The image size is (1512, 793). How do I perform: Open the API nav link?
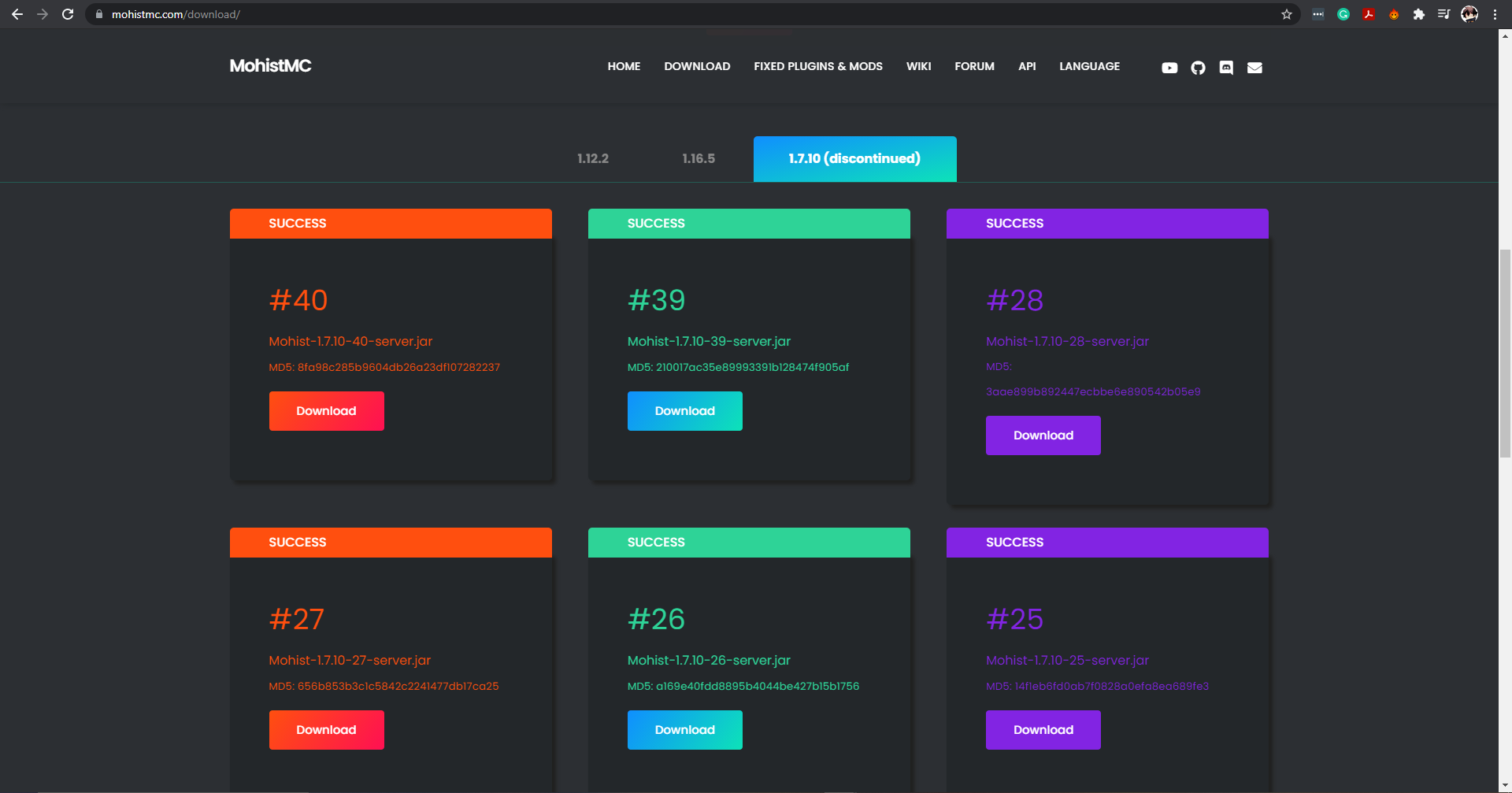point(1027,66)
